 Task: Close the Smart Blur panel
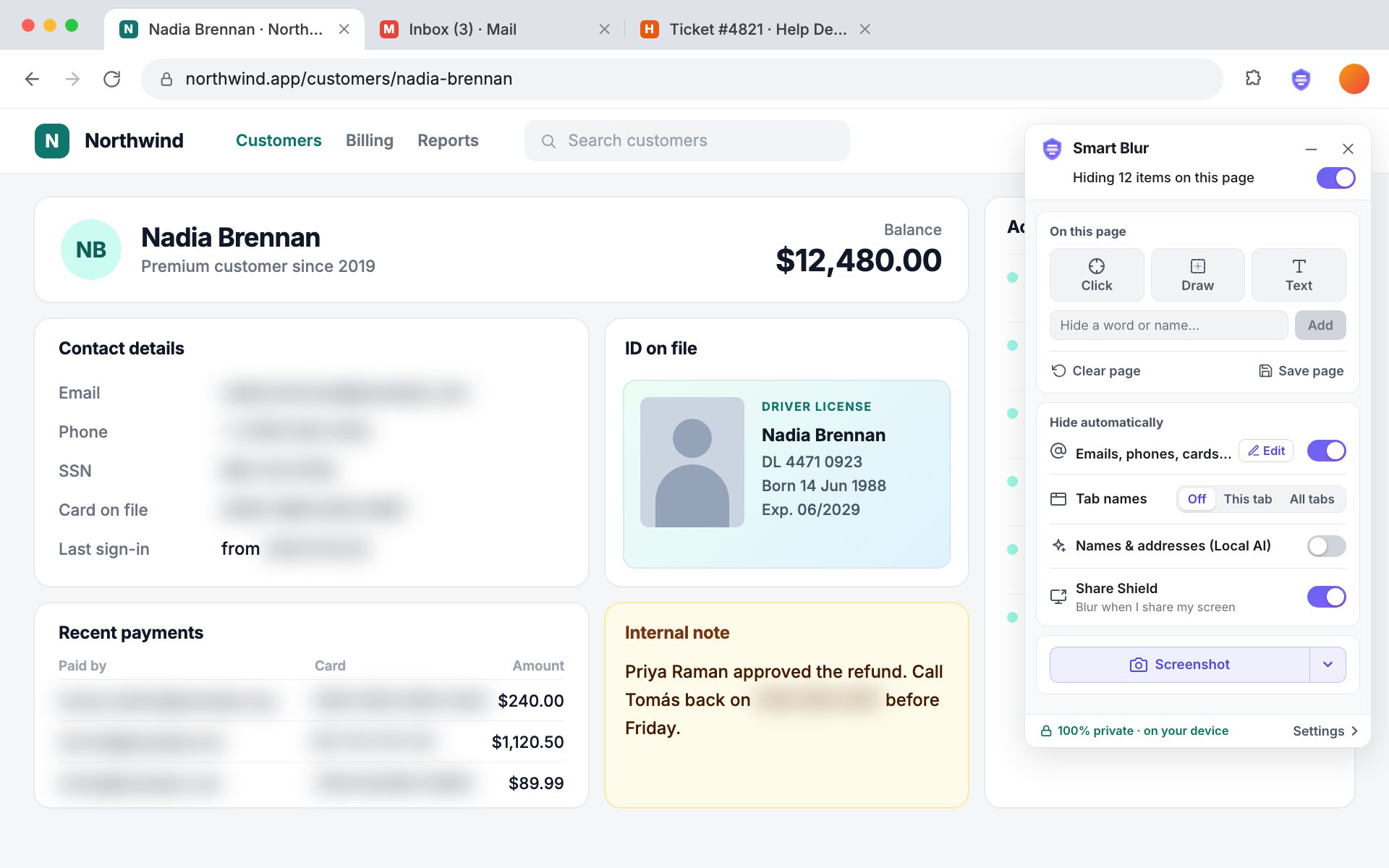1348,149
